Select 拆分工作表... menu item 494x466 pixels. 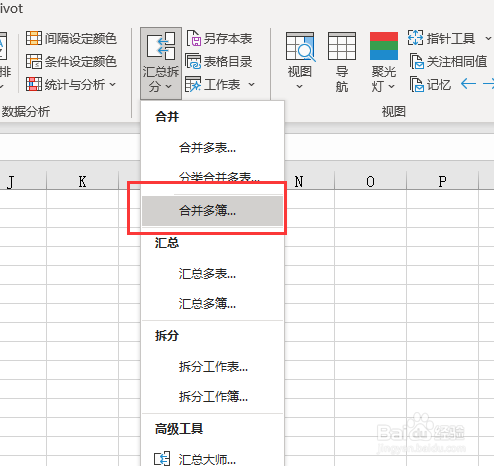click(x=212, y=367)
